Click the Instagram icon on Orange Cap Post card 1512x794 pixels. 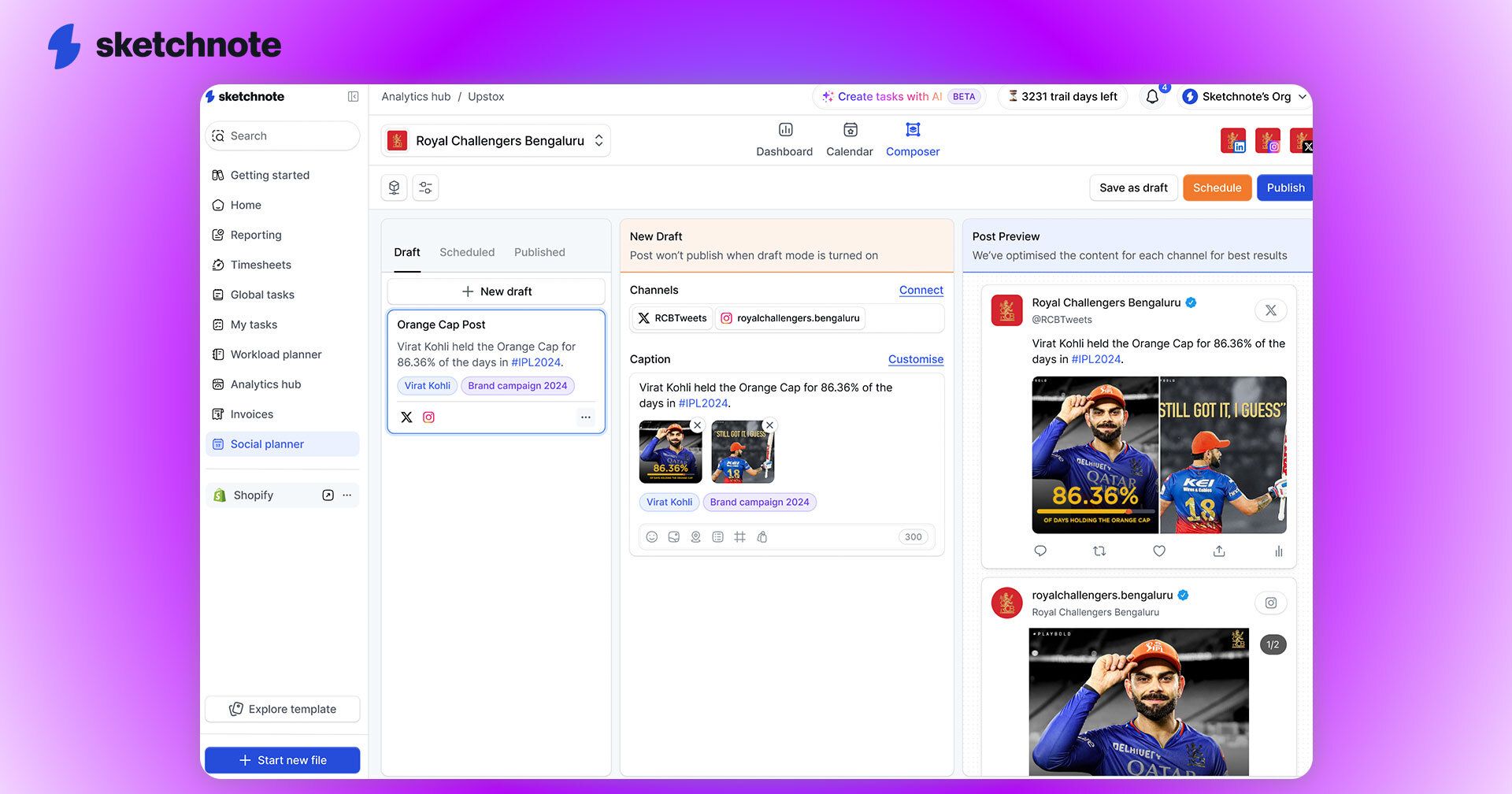tap(428, 417)
